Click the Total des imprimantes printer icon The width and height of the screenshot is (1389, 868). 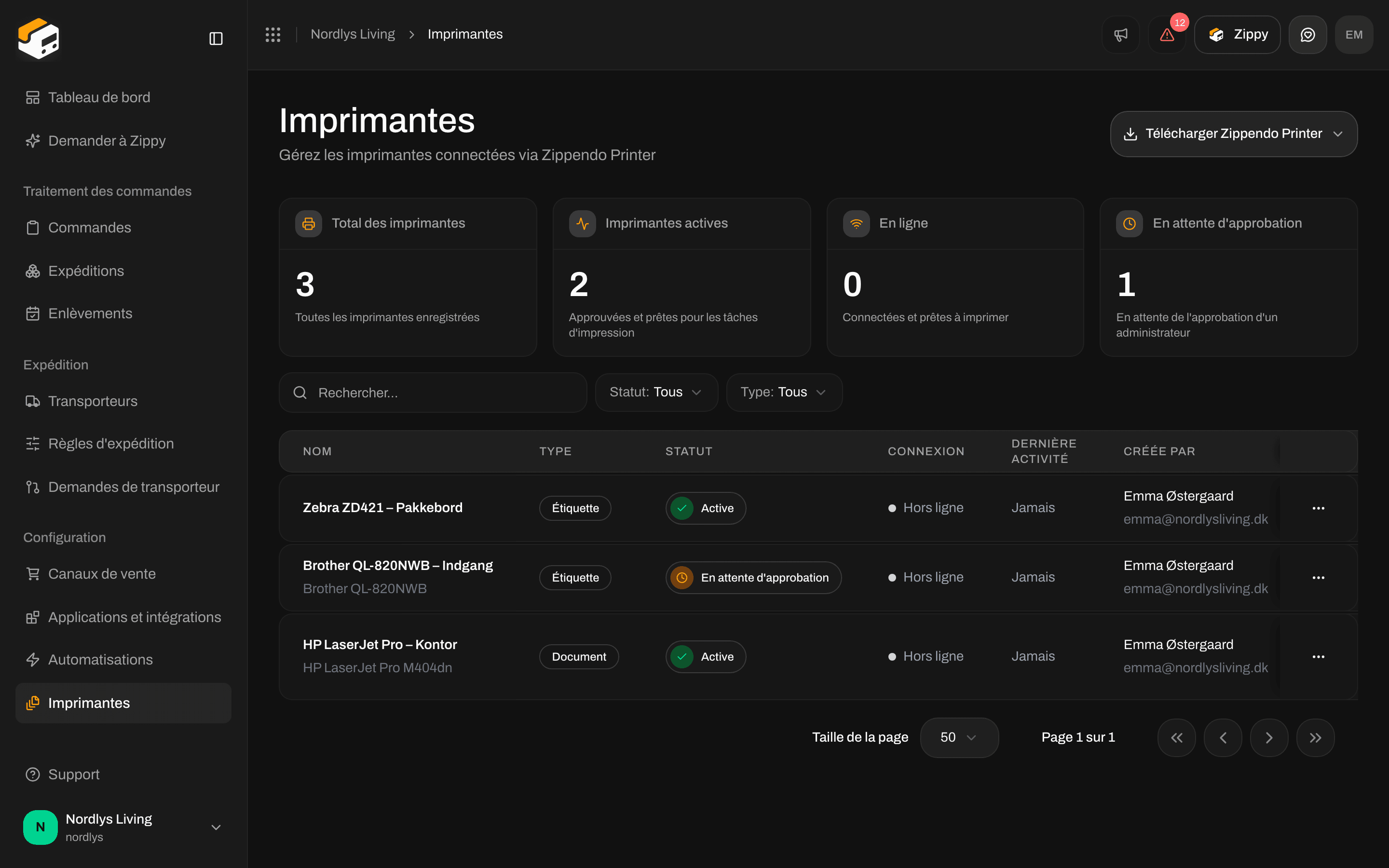coord(309,224)
